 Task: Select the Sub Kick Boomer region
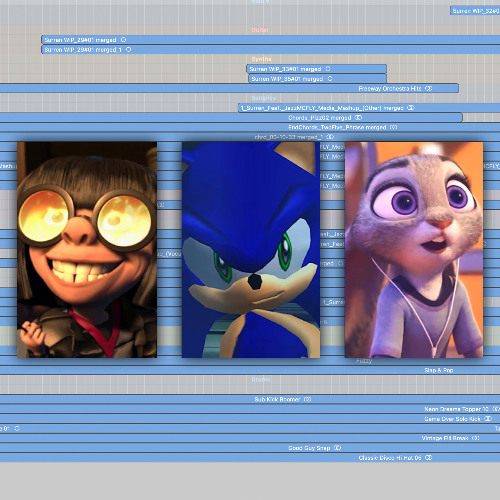(250, 399)
